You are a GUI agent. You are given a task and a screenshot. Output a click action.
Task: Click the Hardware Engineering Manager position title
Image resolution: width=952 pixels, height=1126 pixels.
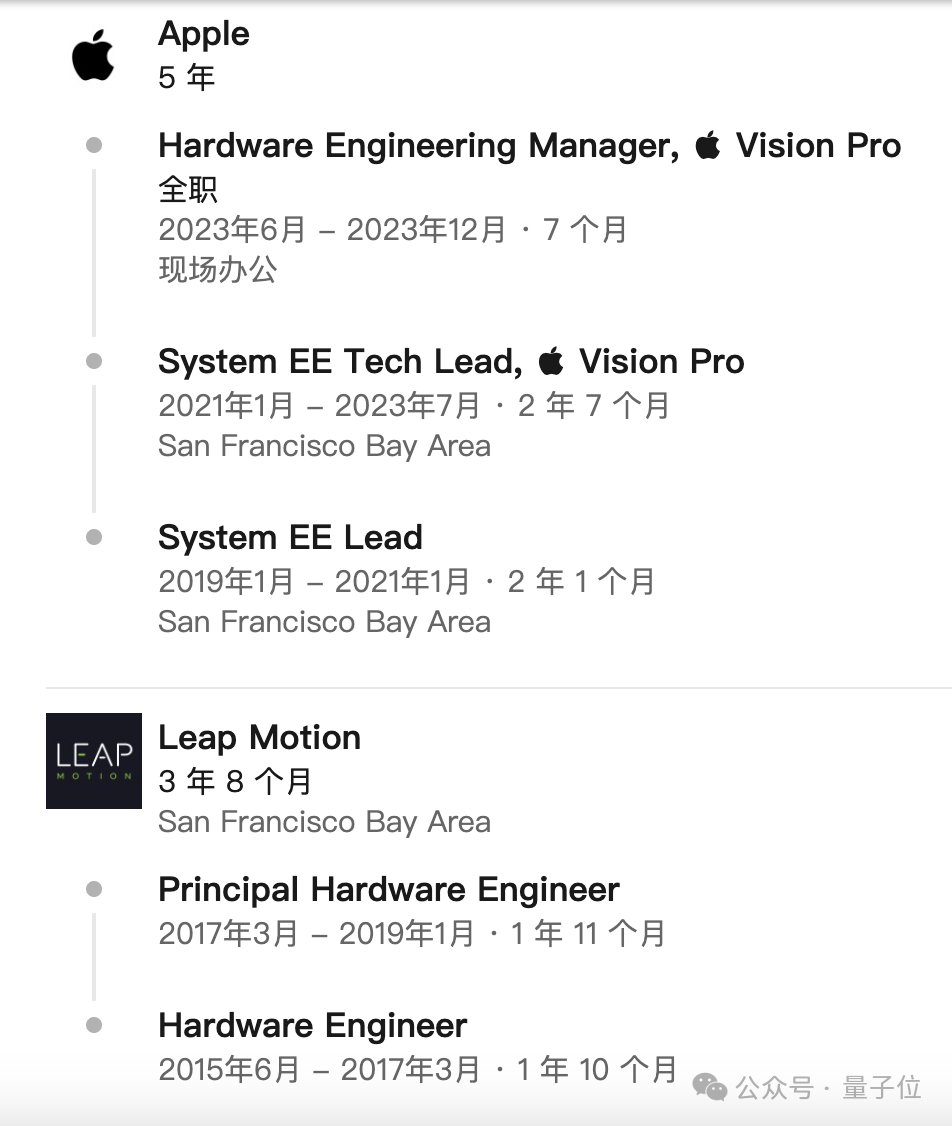click(417, 146)
